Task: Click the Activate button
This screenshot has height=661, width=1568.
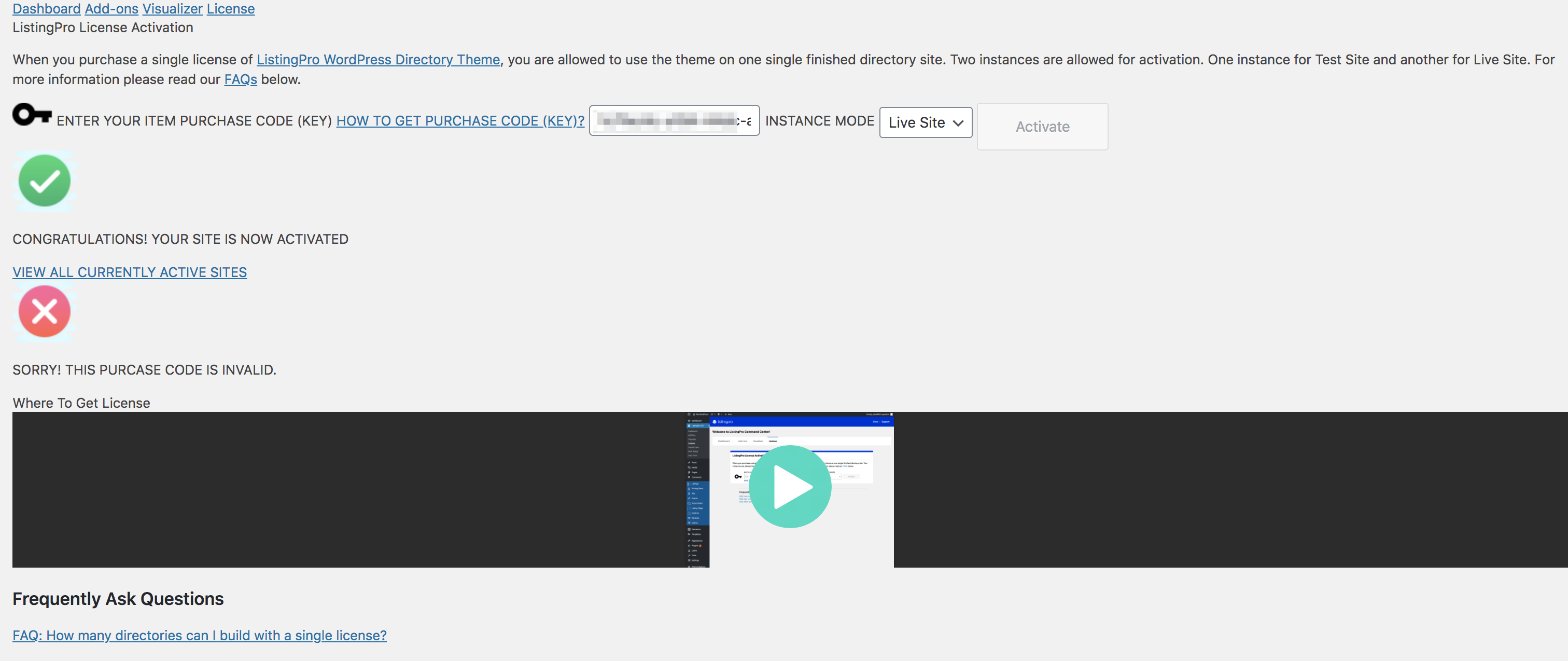Action: tap(1042, 126)
